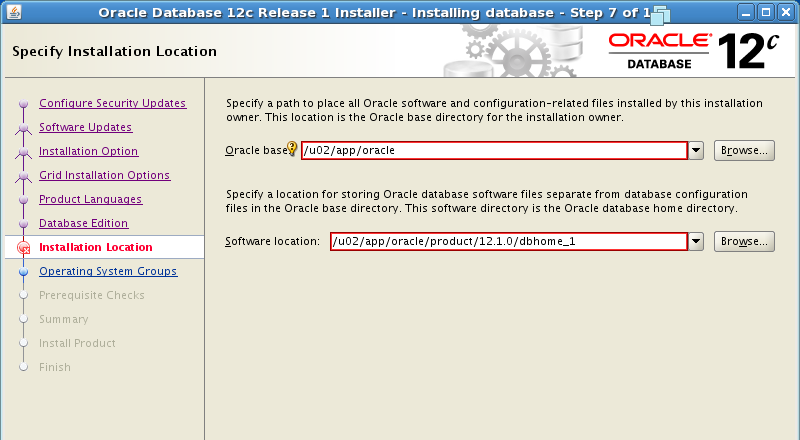
Task: Return to Database Edition step
Action: pyautogui.click(x=84, y=223)
